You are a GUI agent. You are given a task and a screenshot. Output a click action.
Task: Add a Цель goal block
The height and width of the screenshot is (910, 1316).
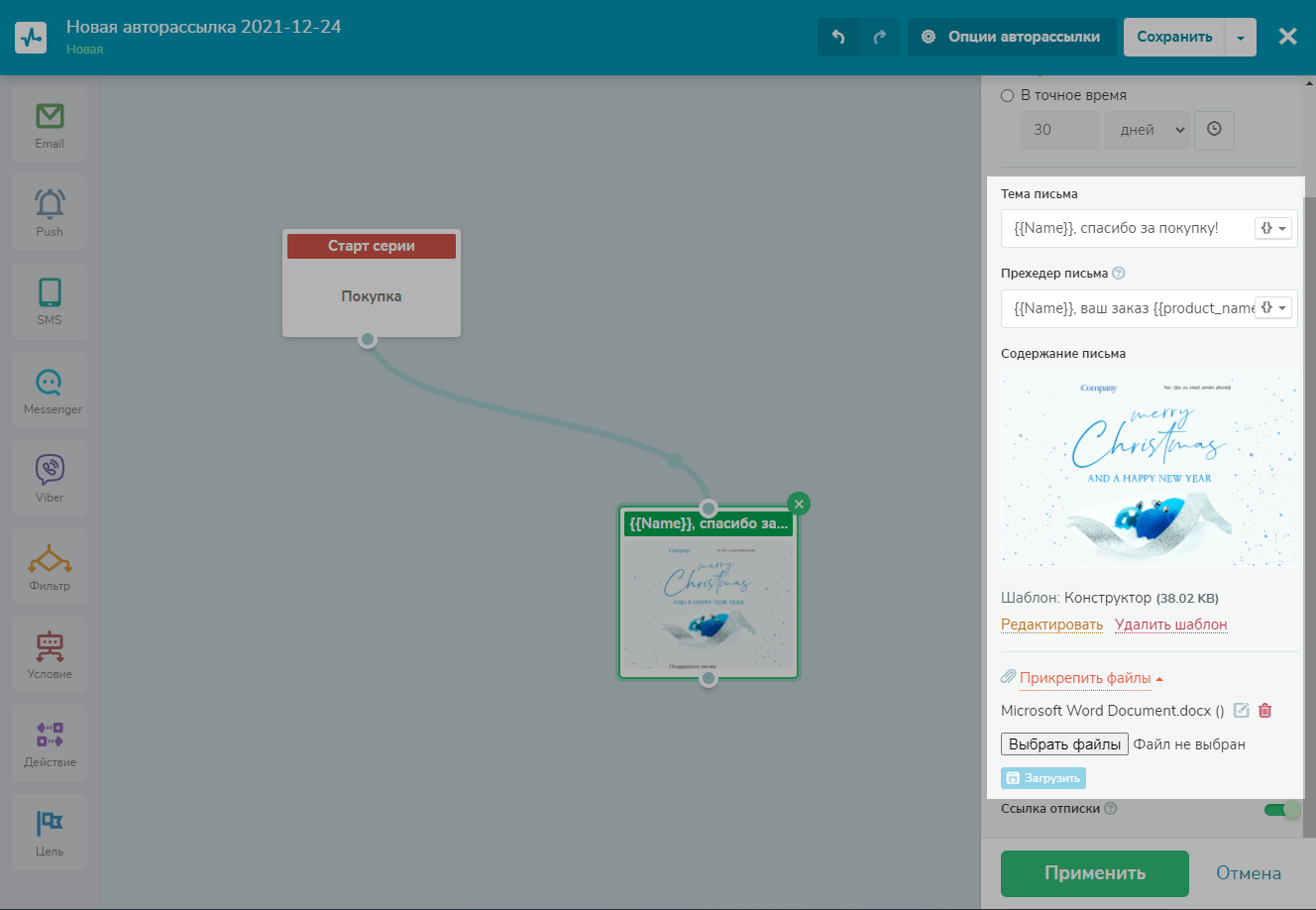pos(50,833)
